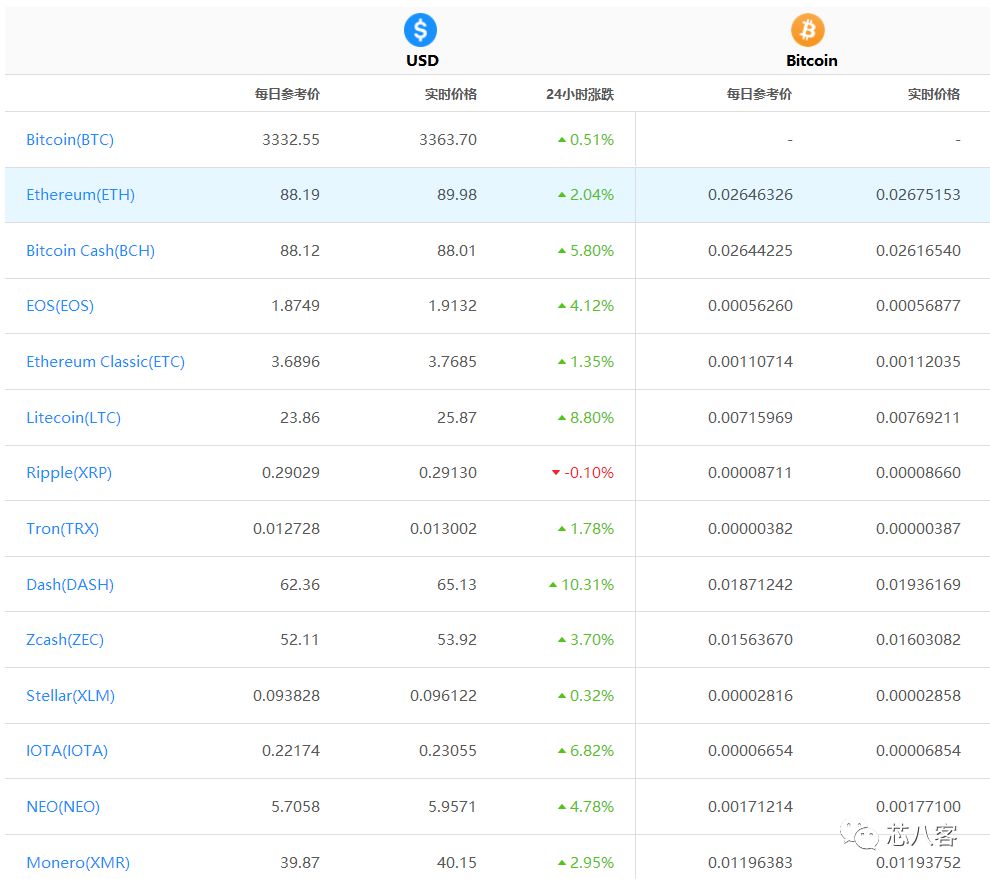990x879 pixels.
Task: Click IOTA change 6.82%
Action: 586,751
